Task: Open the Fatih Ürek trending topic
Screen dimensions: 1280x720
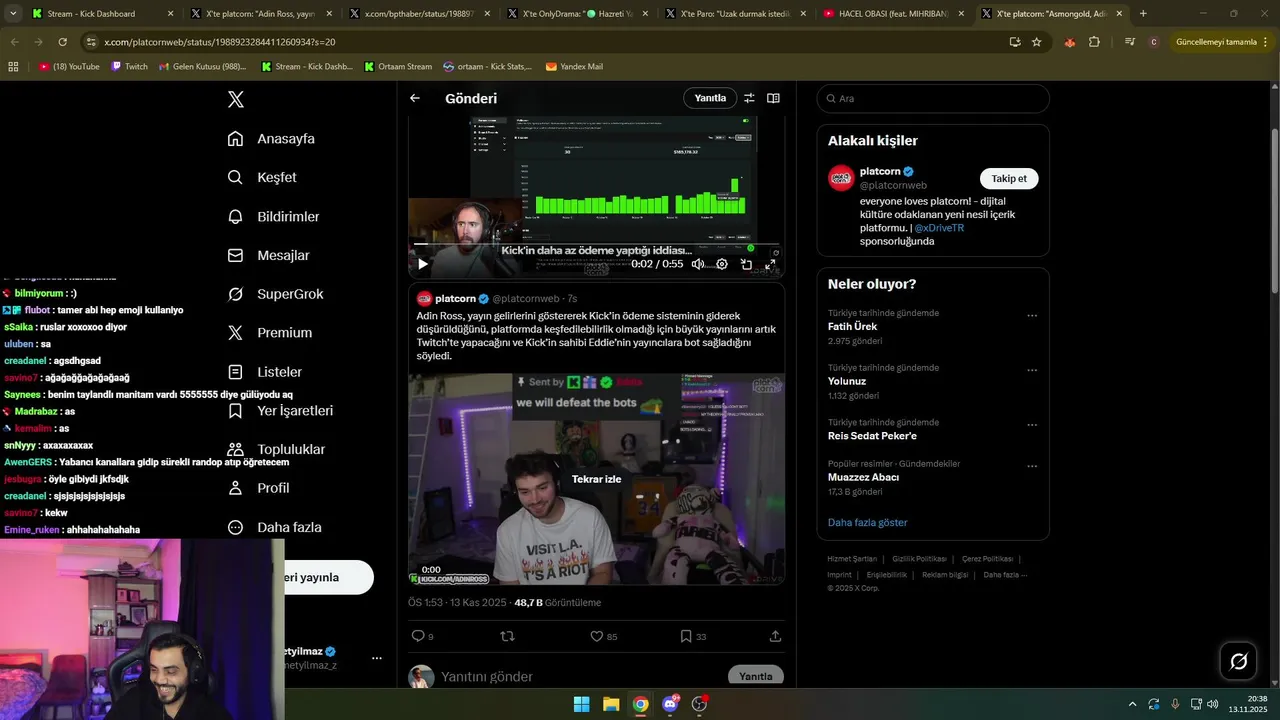Action: coord(852,327)
